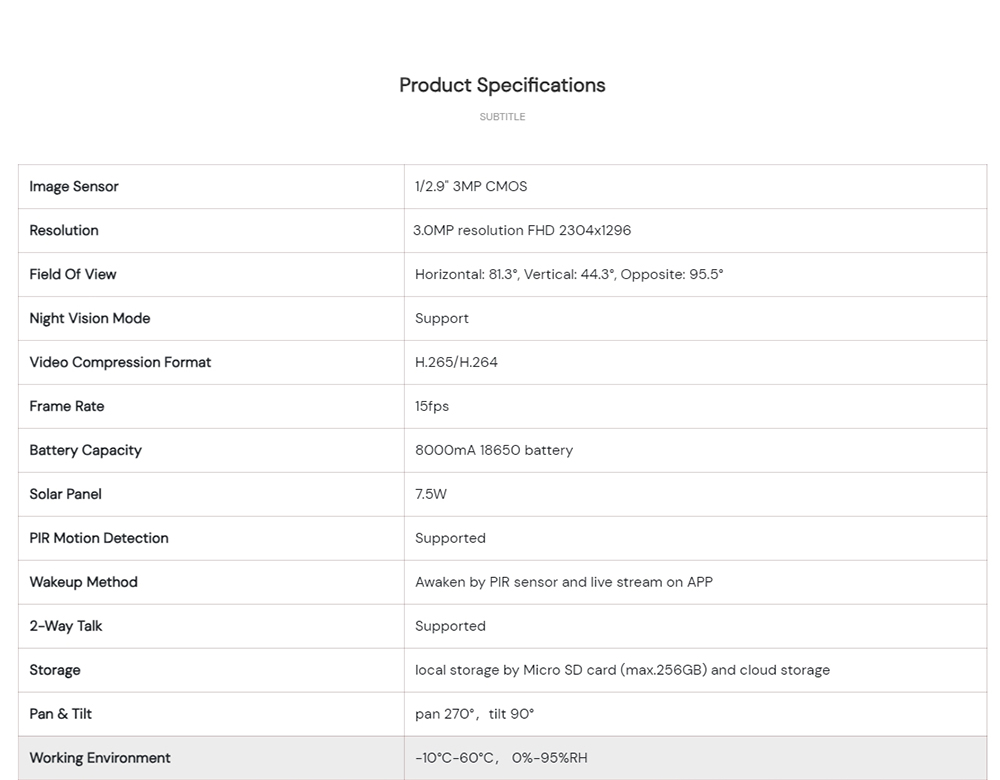The height and width of the screenshot is (780, 1000).
Task: Click the H.265/H.264 compression value
Action: 456,362
